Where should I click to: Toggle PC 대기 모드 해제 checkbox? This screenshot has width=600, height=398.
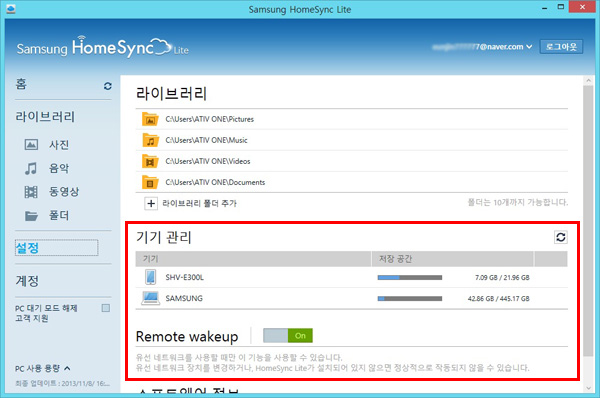pos(106,308)
